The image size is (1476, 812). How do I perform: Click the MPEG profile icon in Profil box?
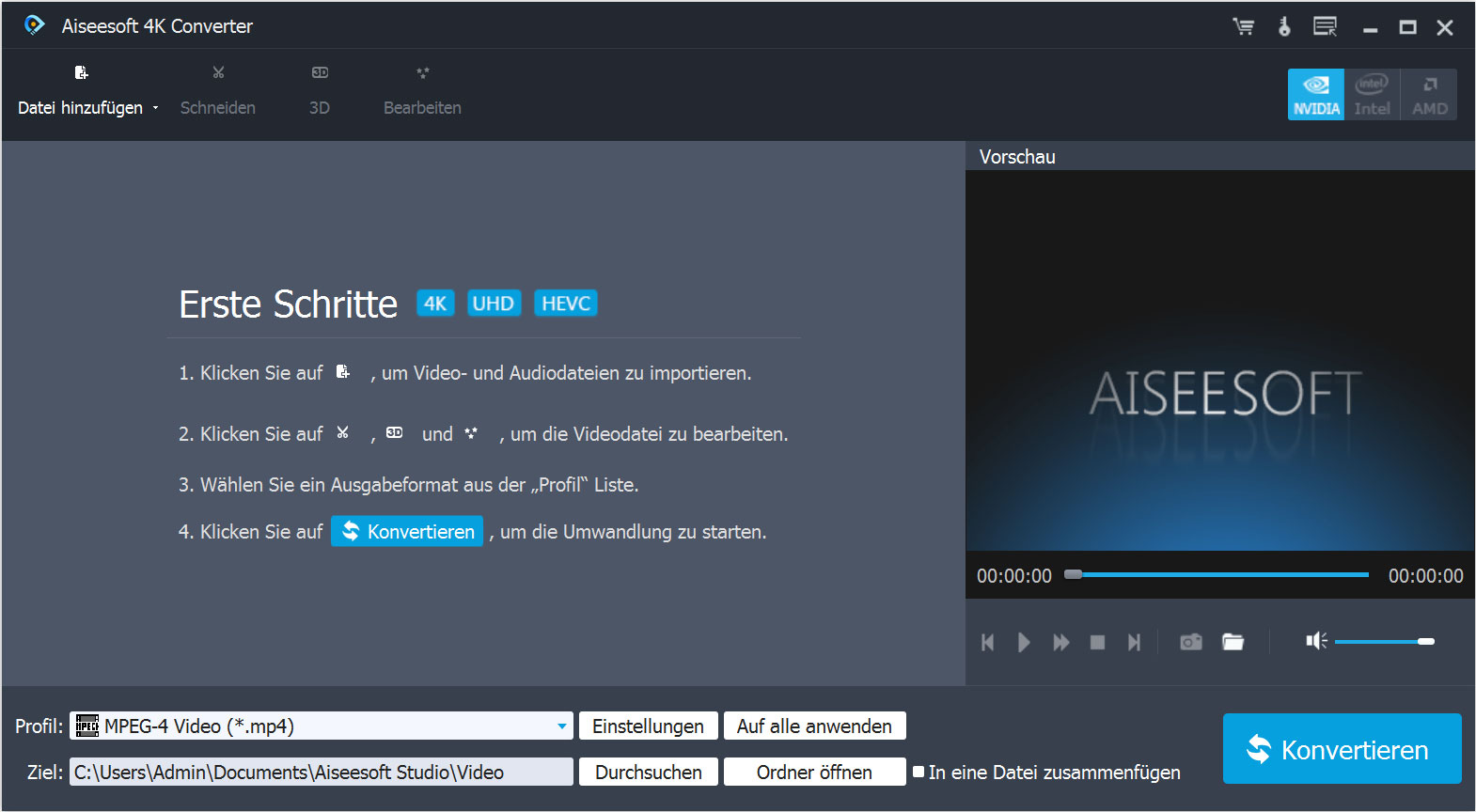click(x=87, y=726)
